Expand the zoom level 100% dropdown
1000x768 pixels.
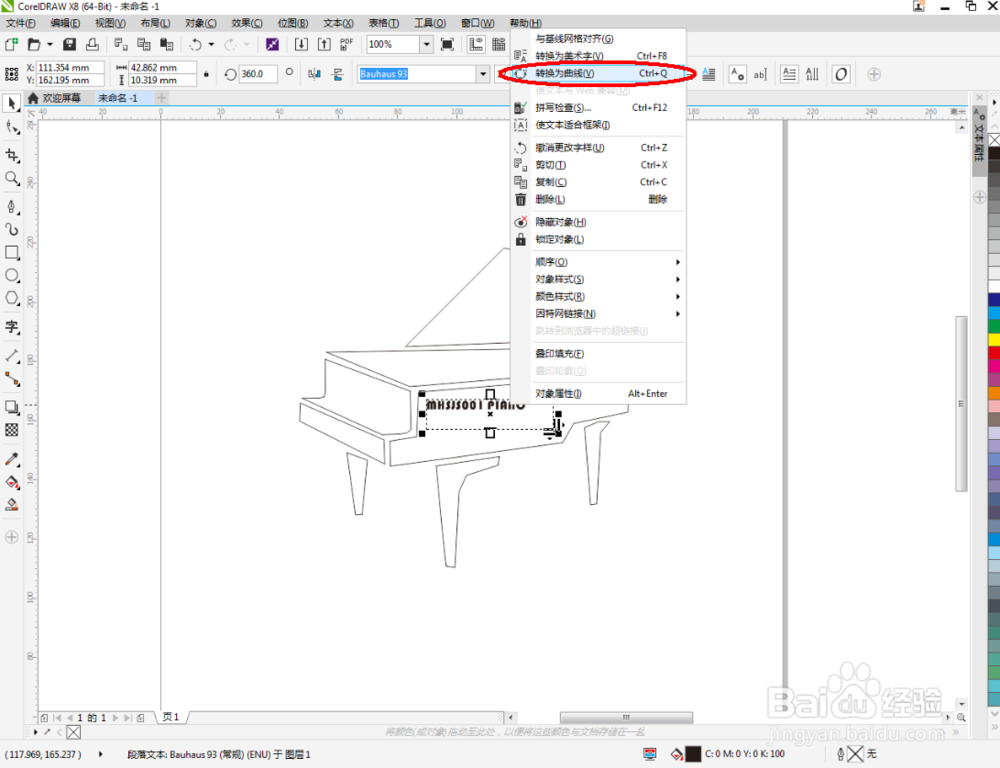[426, 44]
